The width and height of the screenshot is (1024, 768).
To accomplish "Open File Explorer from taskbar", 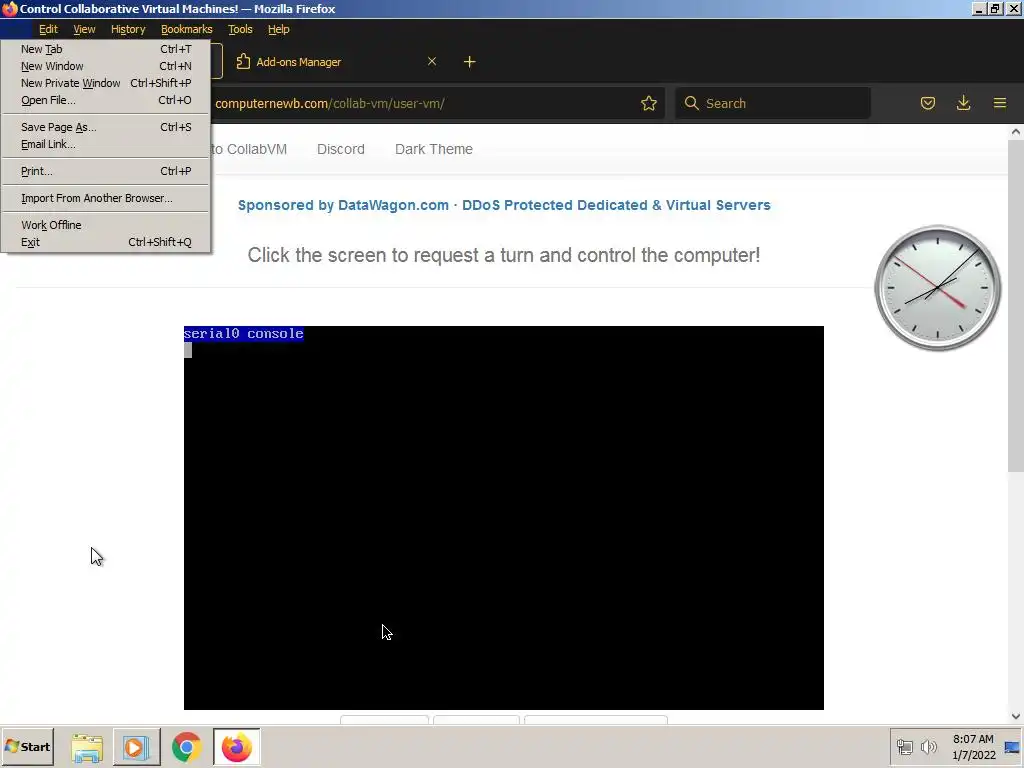I will (87, 747).
